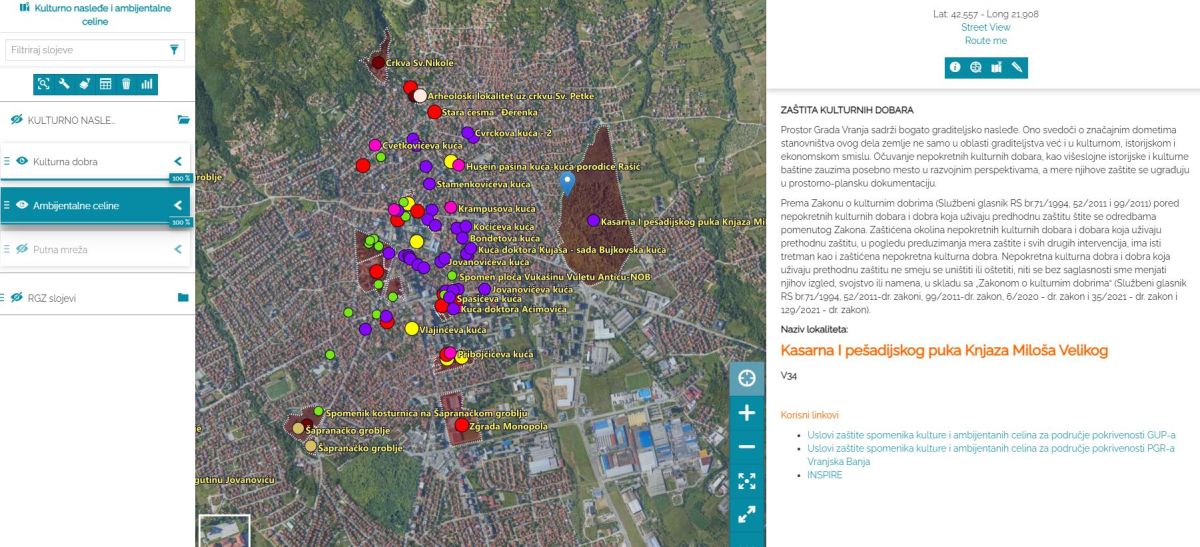Hide the Kulturna dobra layer
The width and height of the screenshot is (1200, 547).
pyautogui.click(x=22, y=161)
